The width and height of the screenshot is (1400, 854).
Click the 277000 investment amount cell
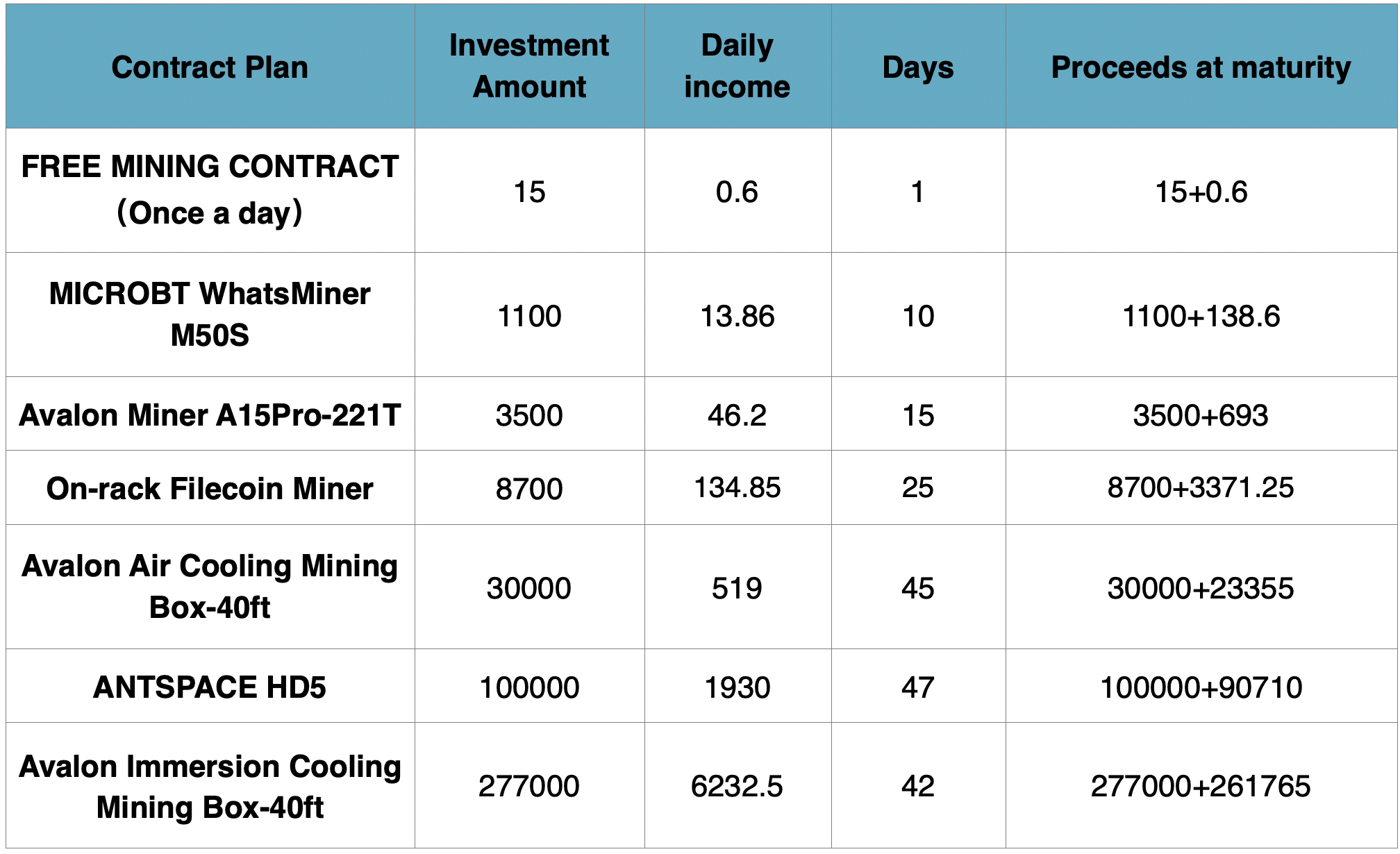[x=529, y=787]
